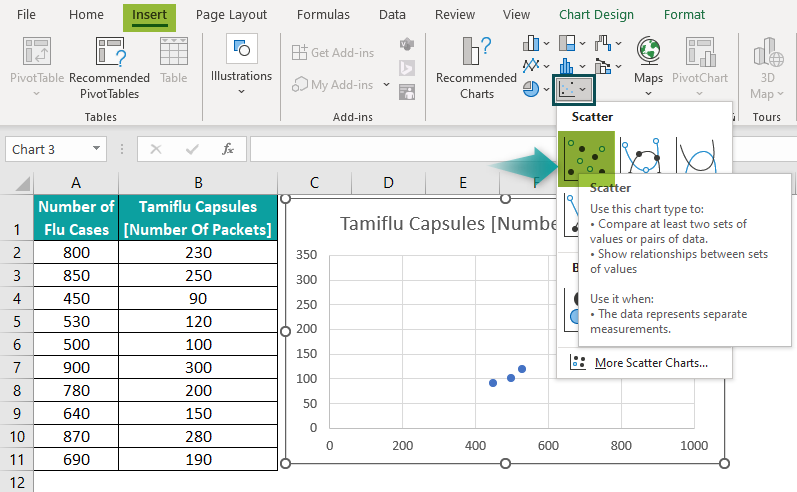Image resolution: width=797 pixels, height=492 pixels.
Task: Click the chart title Tamiflu Capsules
Action: pos(447,224)
